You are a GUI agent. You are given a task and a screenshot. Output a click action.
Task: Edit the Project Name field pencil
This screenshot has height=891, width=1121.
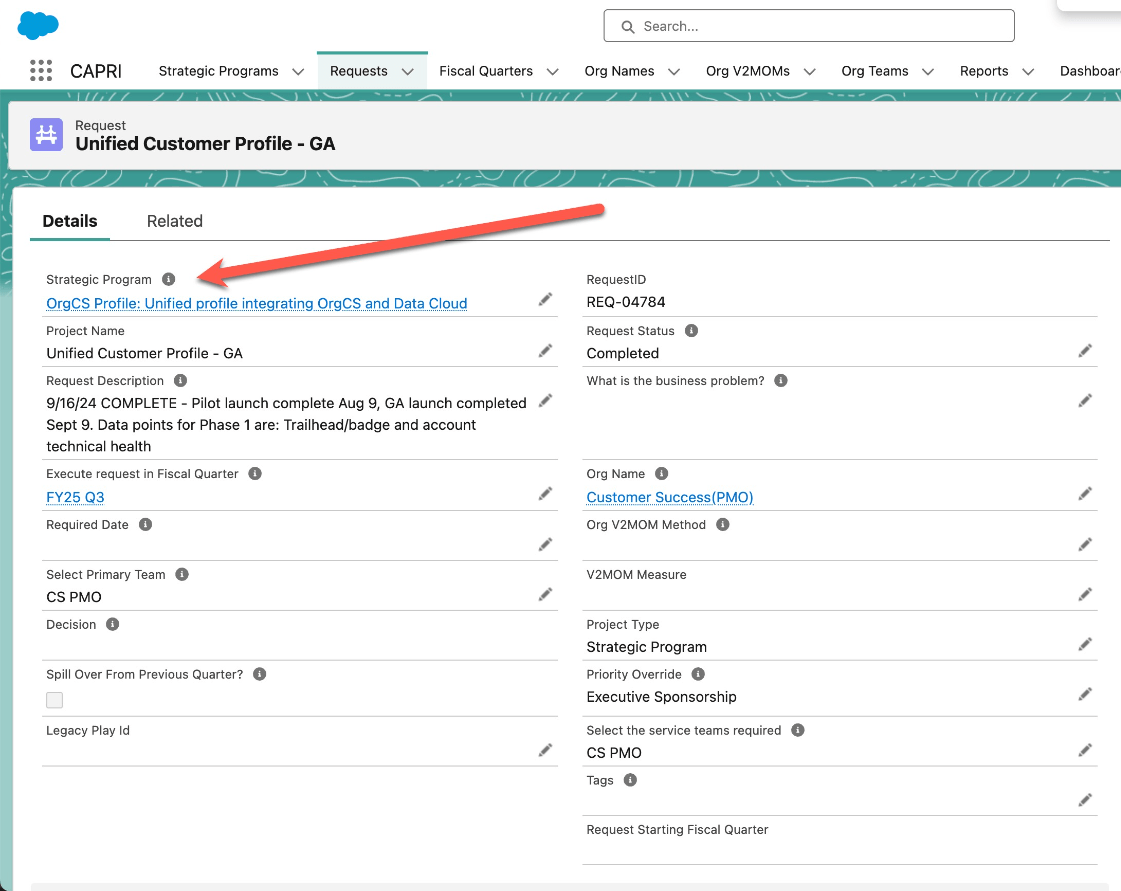pyautogui.click(x=545, y=350)
